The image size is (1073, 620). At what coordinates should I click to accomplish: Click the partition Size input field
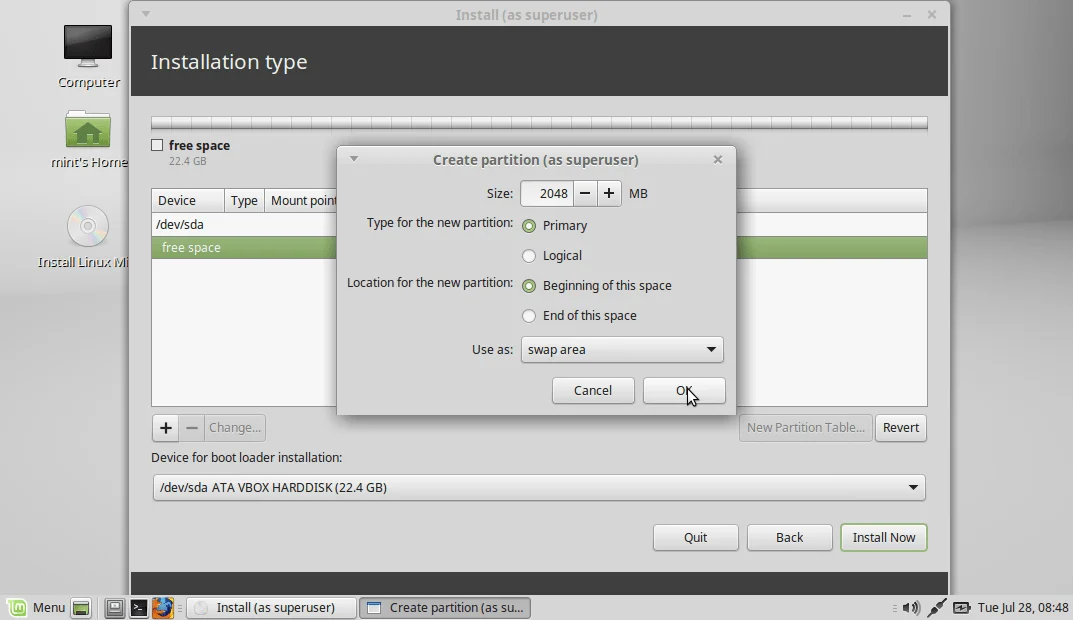click(547, 193)
